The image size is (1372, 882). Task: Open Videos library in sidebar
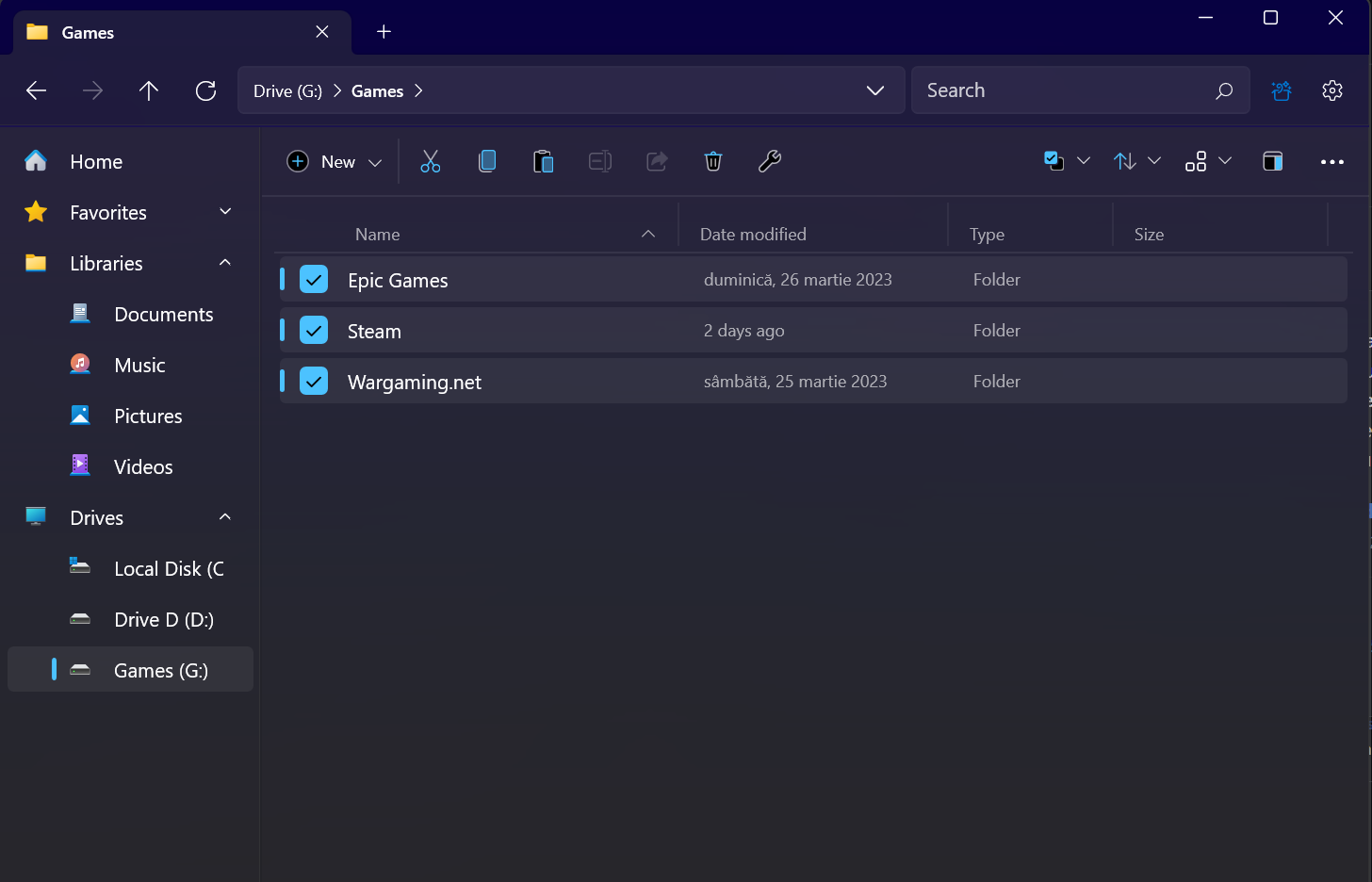132,466
